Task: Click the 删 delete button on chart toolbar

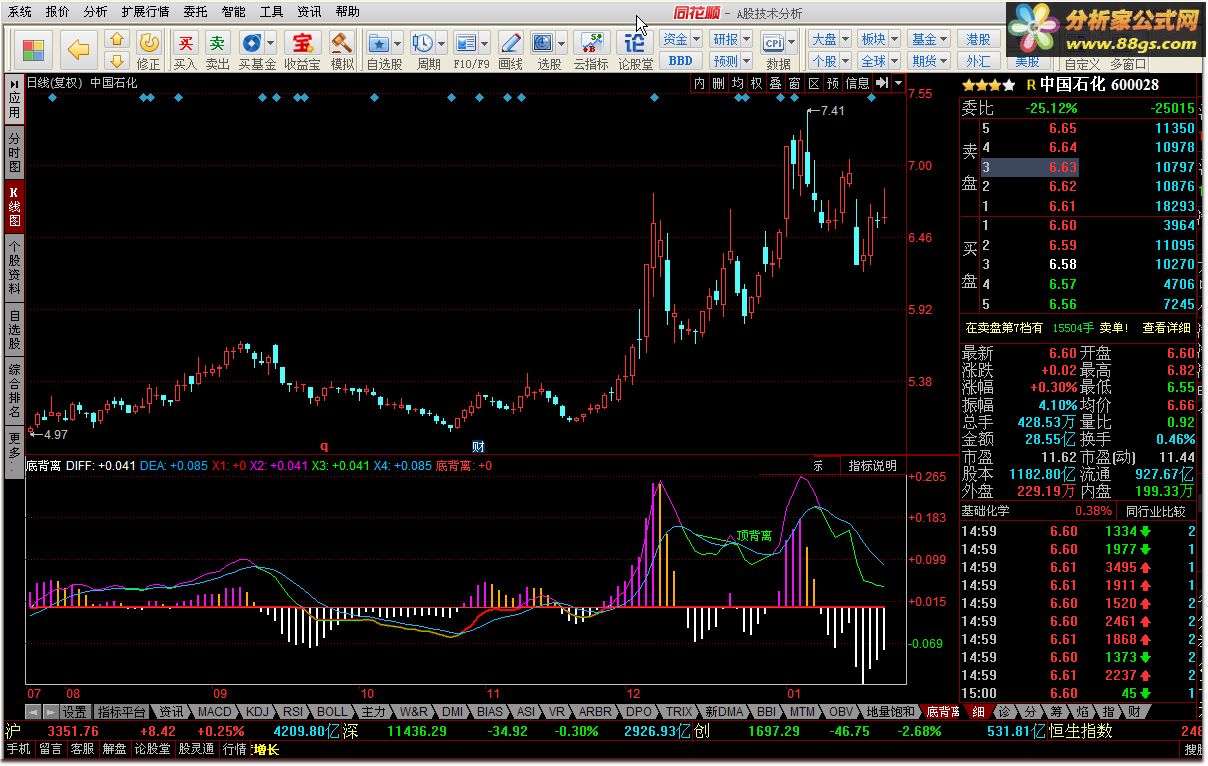Action: pos(718,83)
